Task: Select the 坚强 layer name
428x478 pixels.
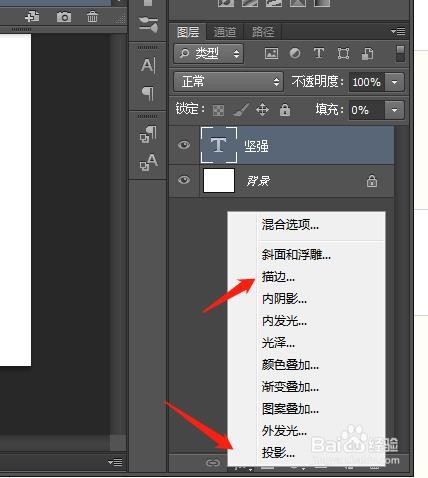Action: pyautogui.click(x=256, y=146)
